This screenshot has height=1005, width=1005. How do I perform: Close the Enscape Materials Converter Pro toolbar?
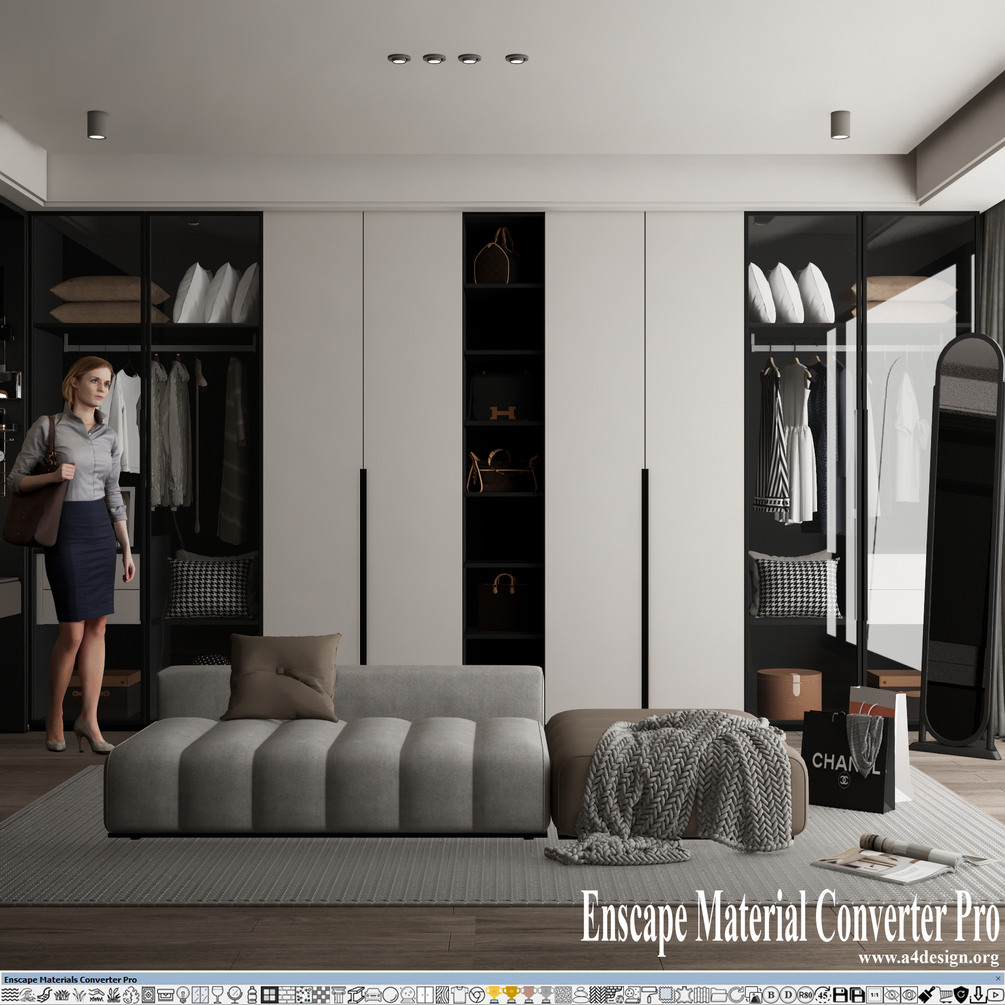click(998, 979)
